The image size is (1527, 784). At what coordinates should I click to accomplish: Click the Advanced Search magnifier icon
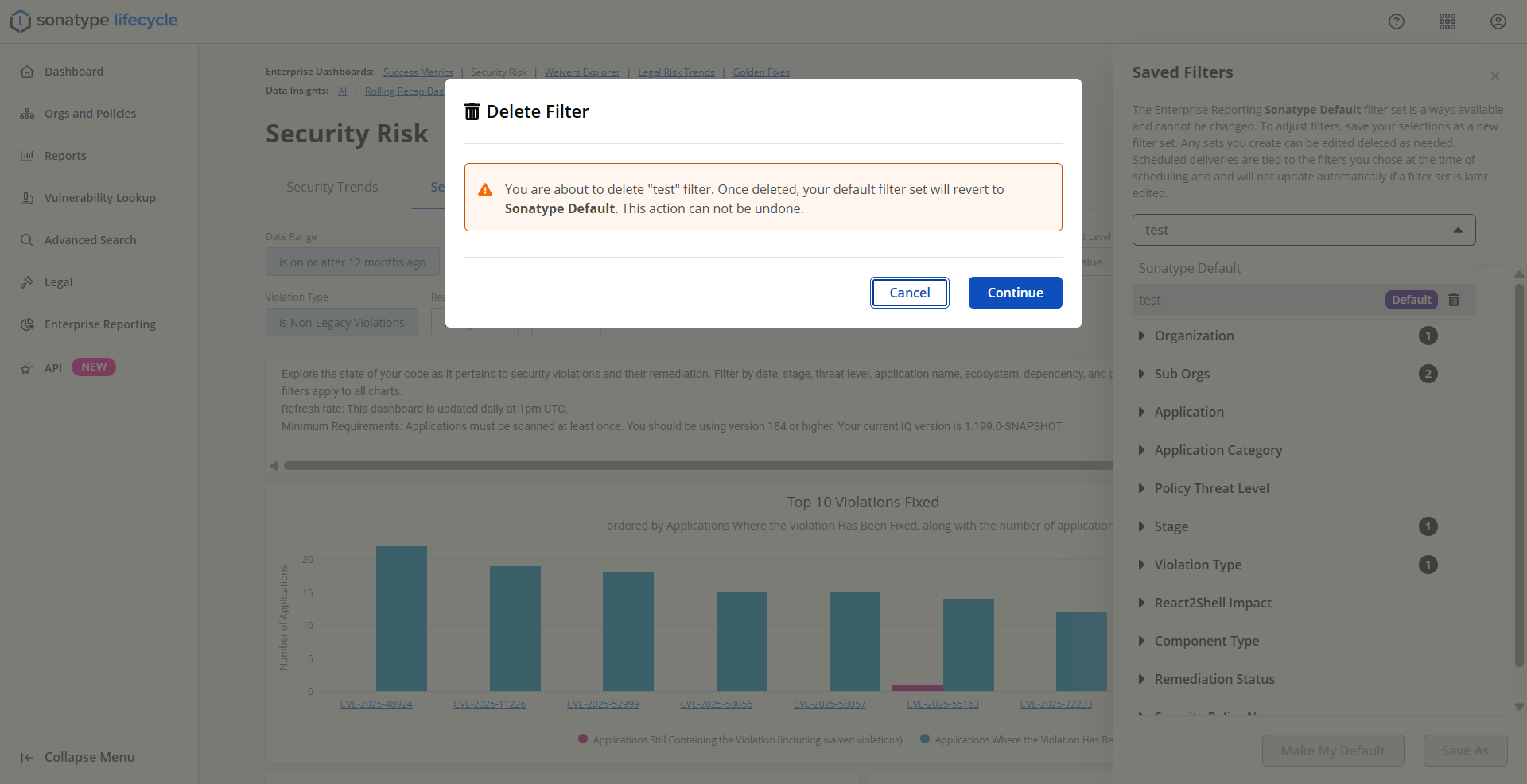pos(27,240)
